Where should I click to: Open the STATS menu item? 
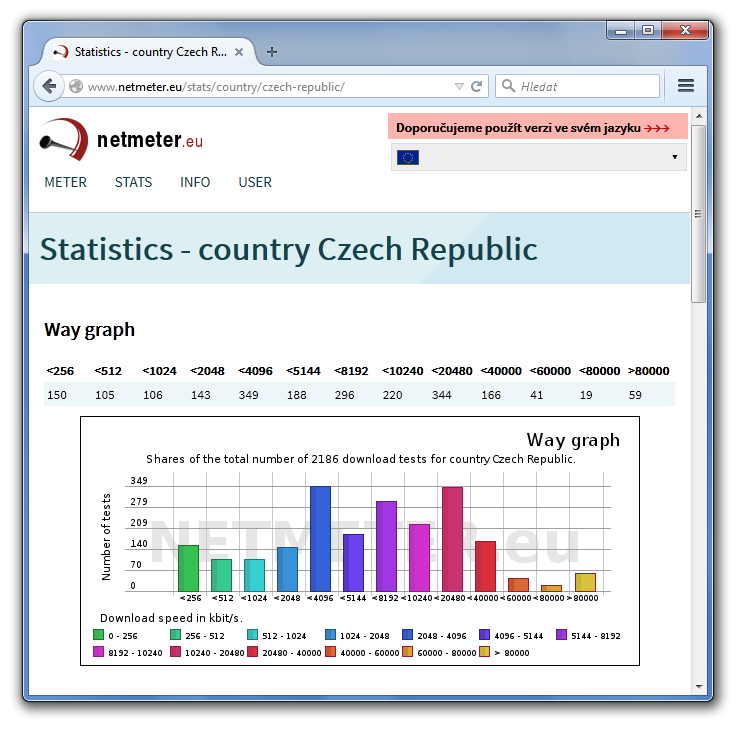click(x=133, y=182)
